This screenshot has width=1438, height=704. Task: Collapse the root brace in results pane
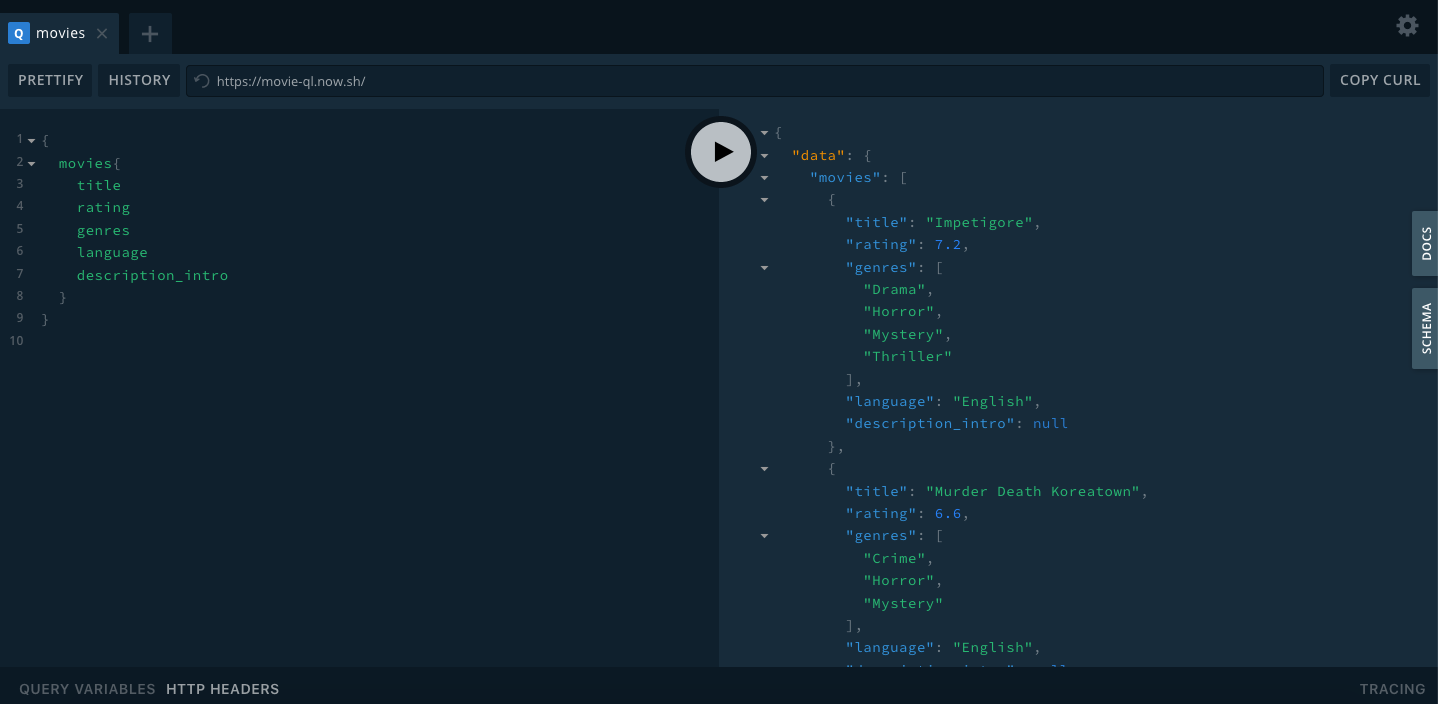[765, 132]
